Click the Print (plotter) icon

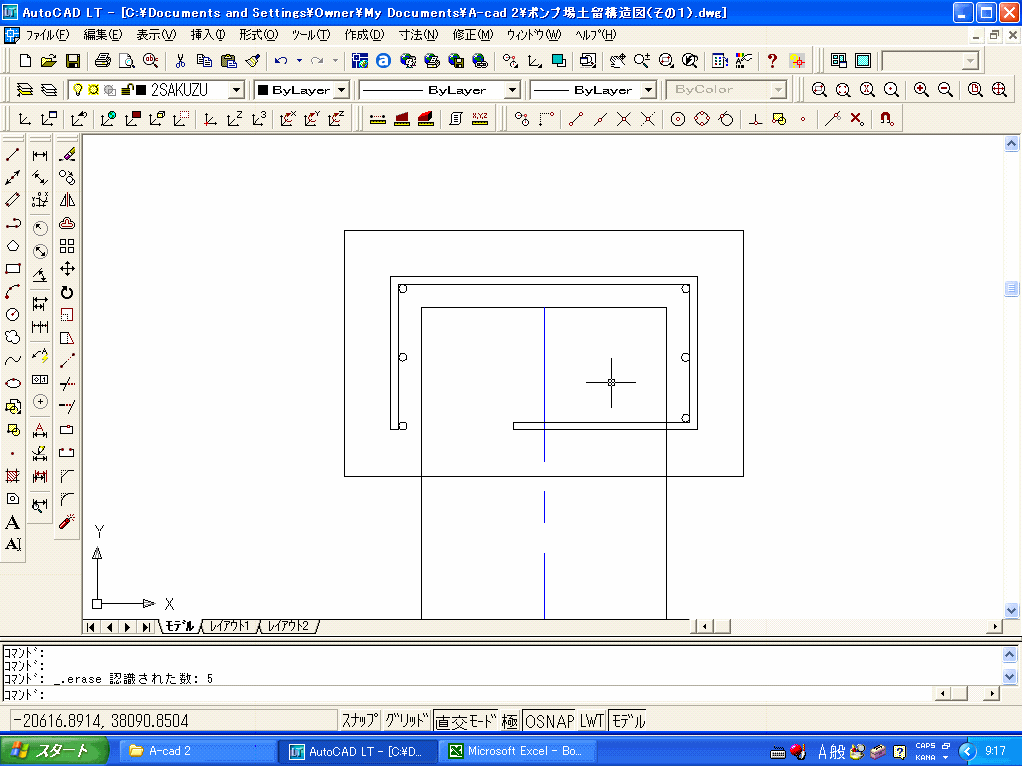point(102,61)
